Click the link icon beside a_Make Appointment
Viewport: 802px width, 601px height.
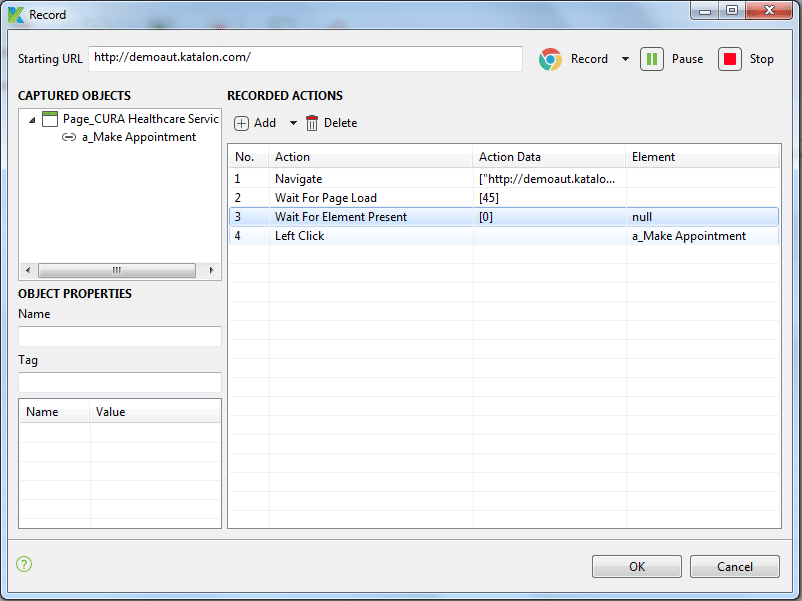point(69,137)
